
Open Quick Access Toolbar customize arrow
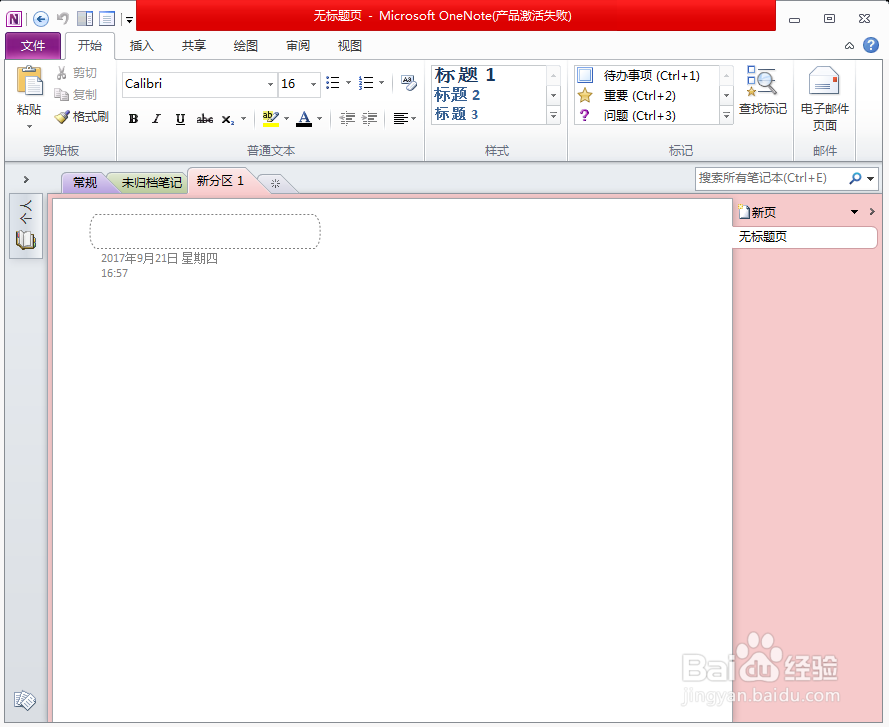click(x=129, y=20)
